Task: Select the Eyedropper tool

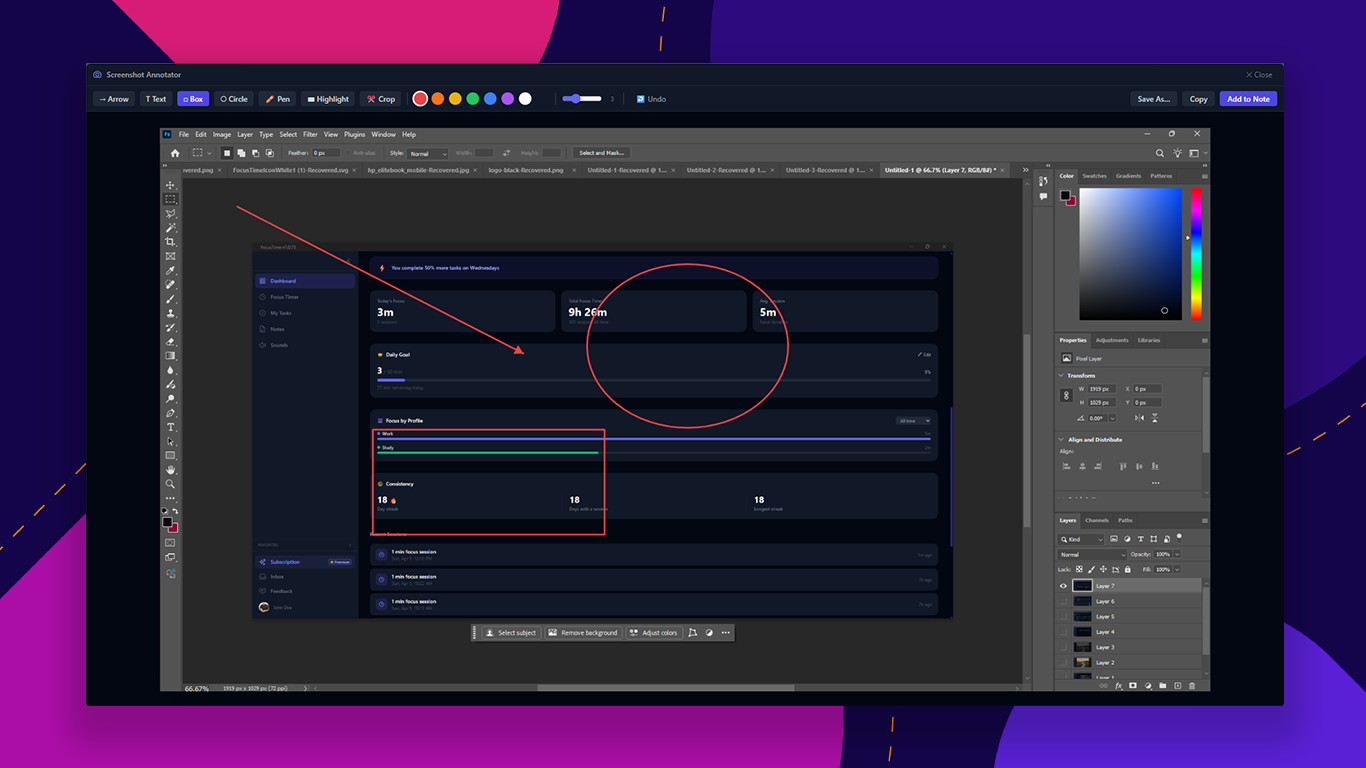Action: (171, 271)
